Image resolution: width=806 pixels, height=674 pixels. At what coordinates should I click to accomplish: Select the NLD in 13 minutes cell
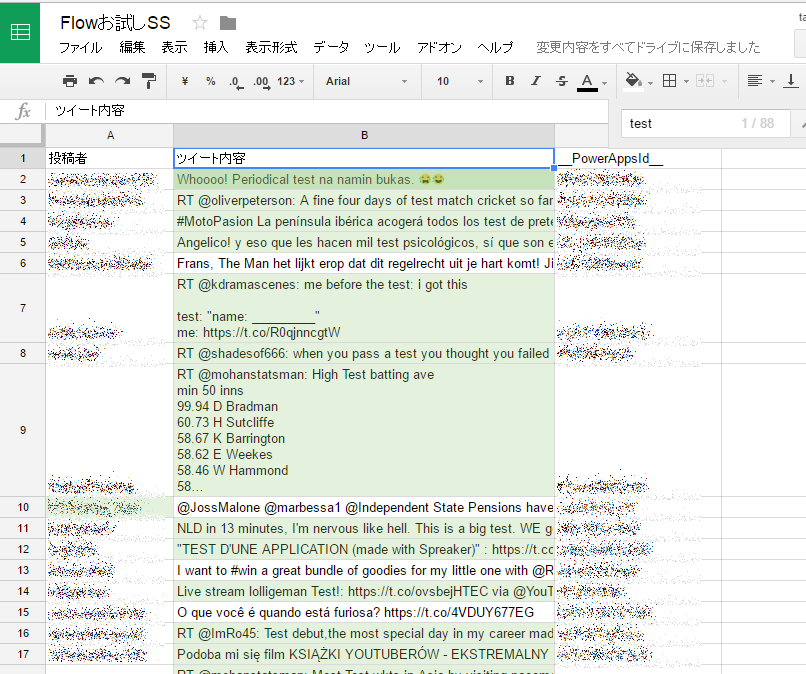tap(364, 528)
